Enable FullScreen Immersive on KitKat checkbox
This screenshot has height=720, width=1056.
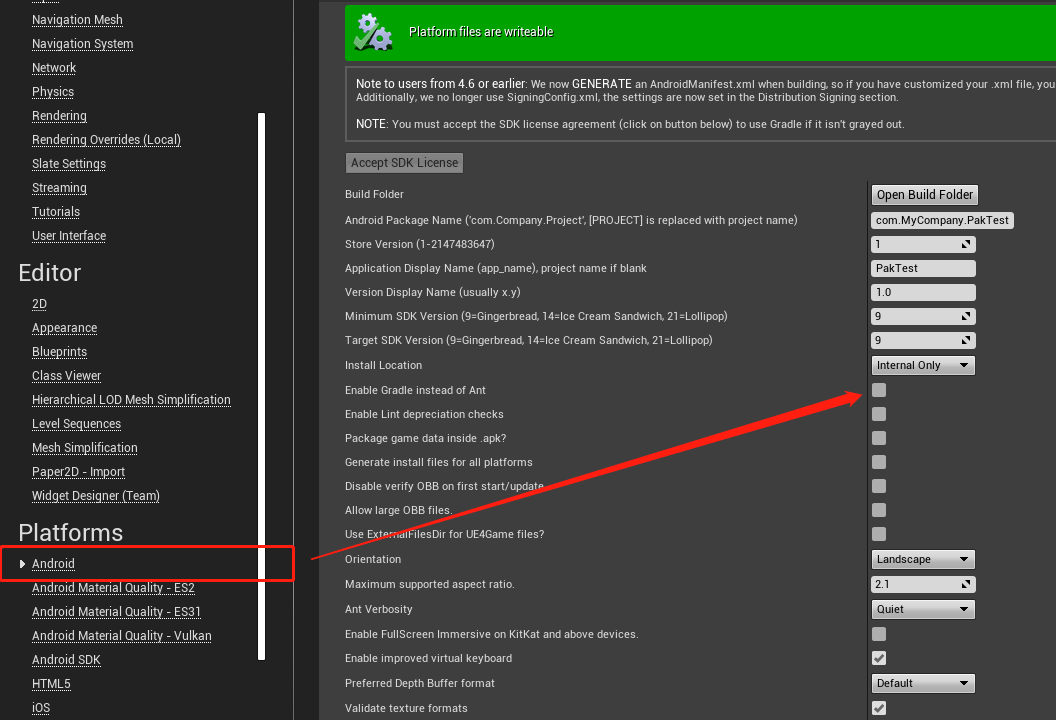[x=879, y=634]
